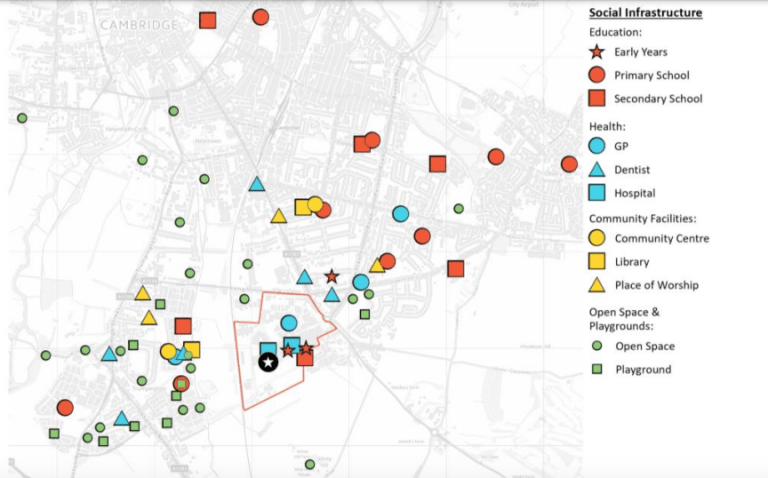Select the Primary School legend circle

[x=597, y=75]
